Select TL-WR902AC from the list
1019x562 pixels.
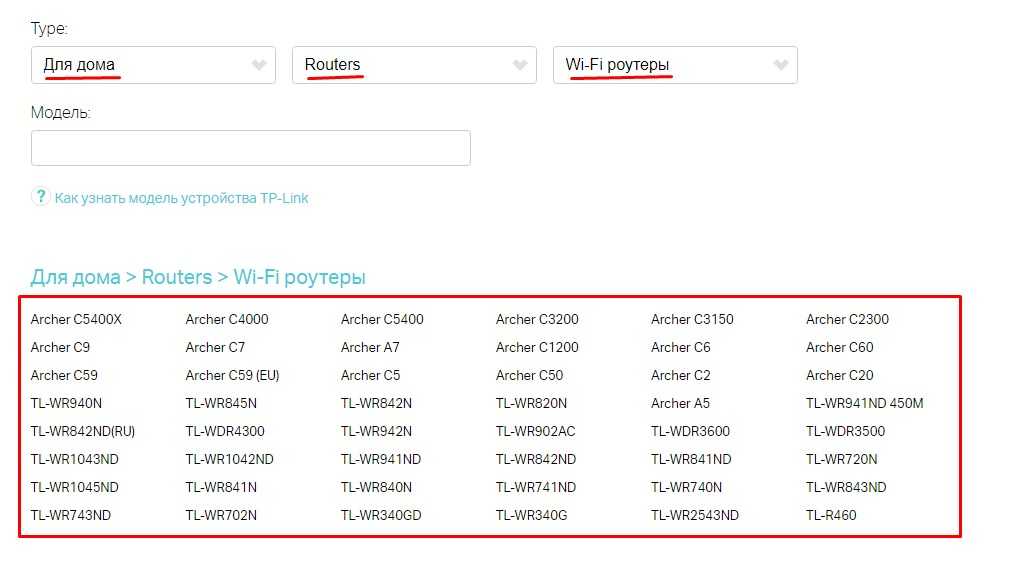(535, 432)
